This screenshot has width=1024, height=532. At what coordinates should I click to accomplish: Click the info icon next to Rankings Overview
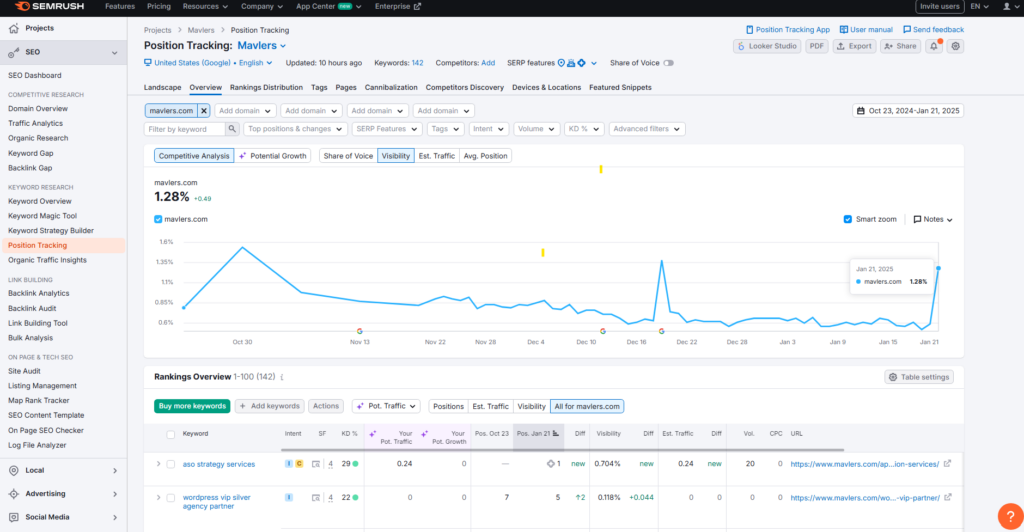[282, 377]
